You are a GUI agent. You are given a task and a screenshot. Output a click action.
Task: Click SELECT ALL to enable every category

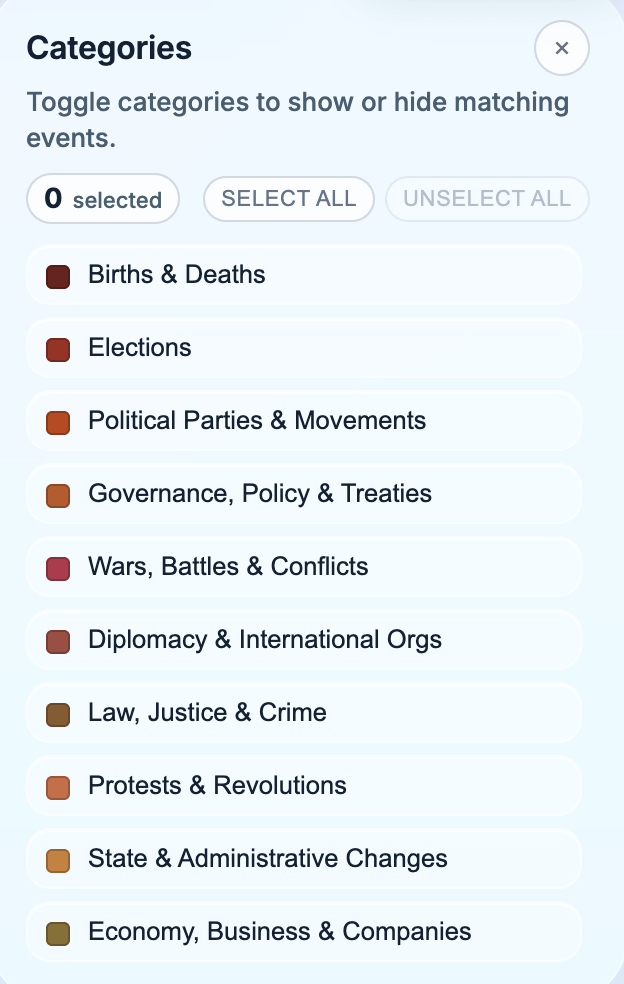coord(288,199)
